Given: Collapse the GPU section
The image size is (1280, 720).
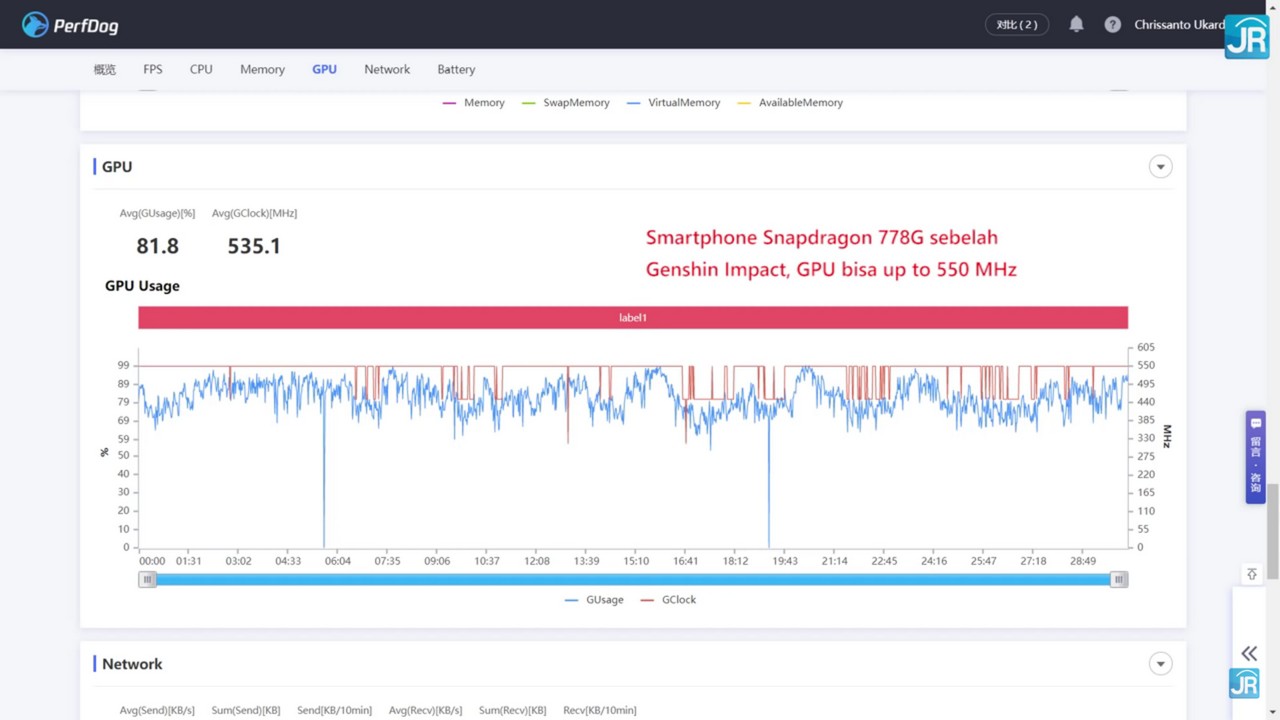Looking at the screenshot, I should 1160,167.
